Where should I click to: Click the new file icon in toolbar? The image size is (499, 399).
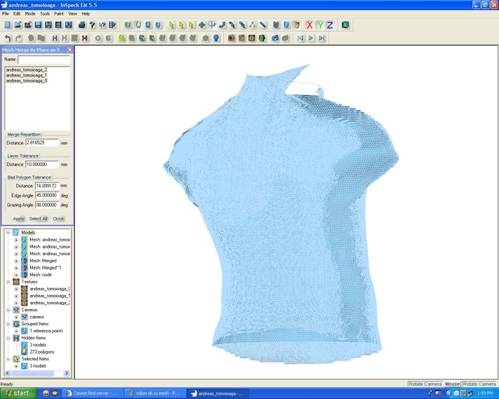tap(8, 25)
